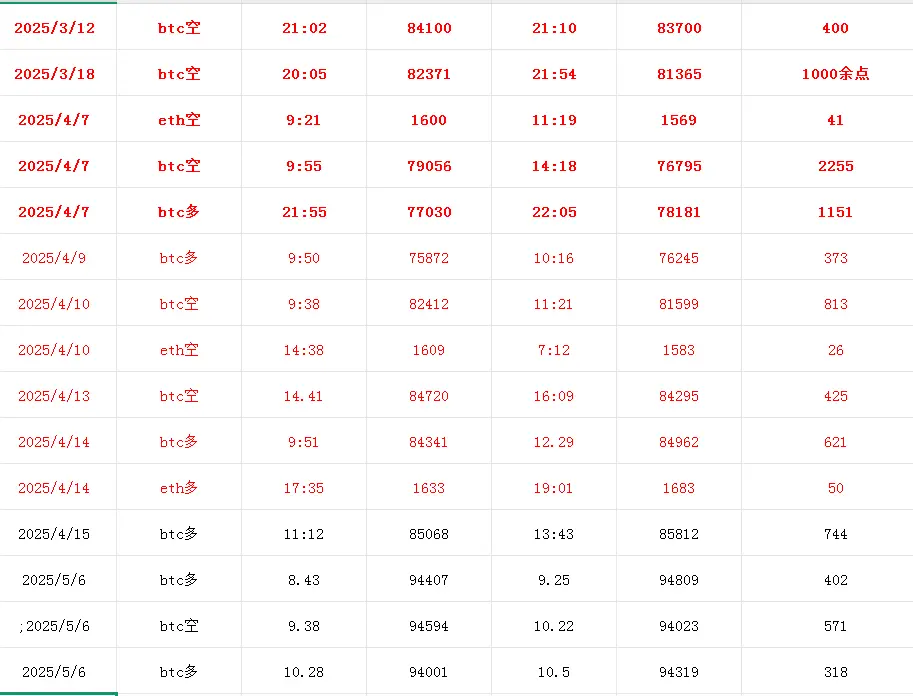Click the entry price cell 79056

tap(429, 165)
